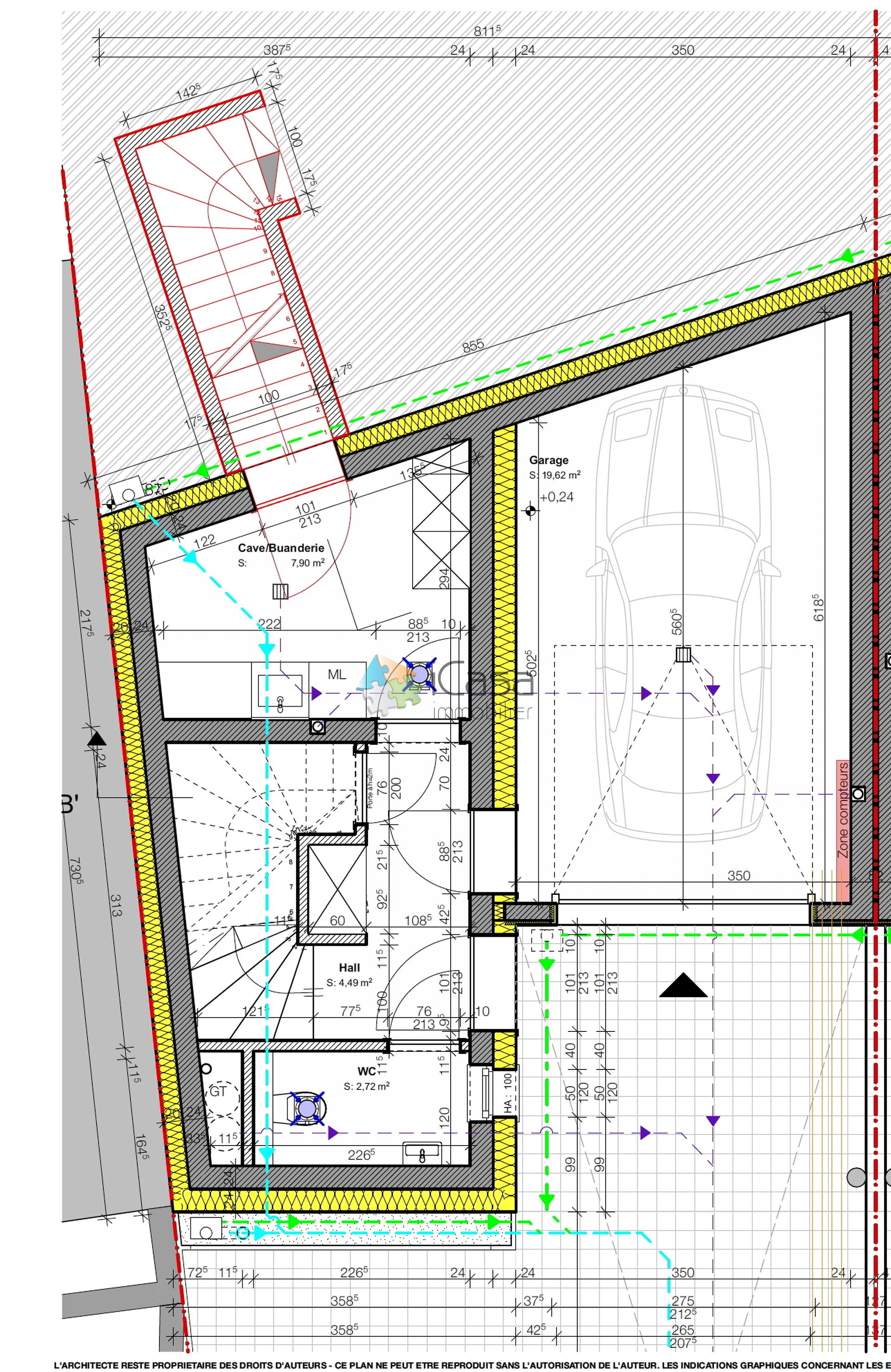Click the red Zone compteurs label
Image resolution: width=891 pixels, height=1372 pixels.
click(x=843, y=810)
